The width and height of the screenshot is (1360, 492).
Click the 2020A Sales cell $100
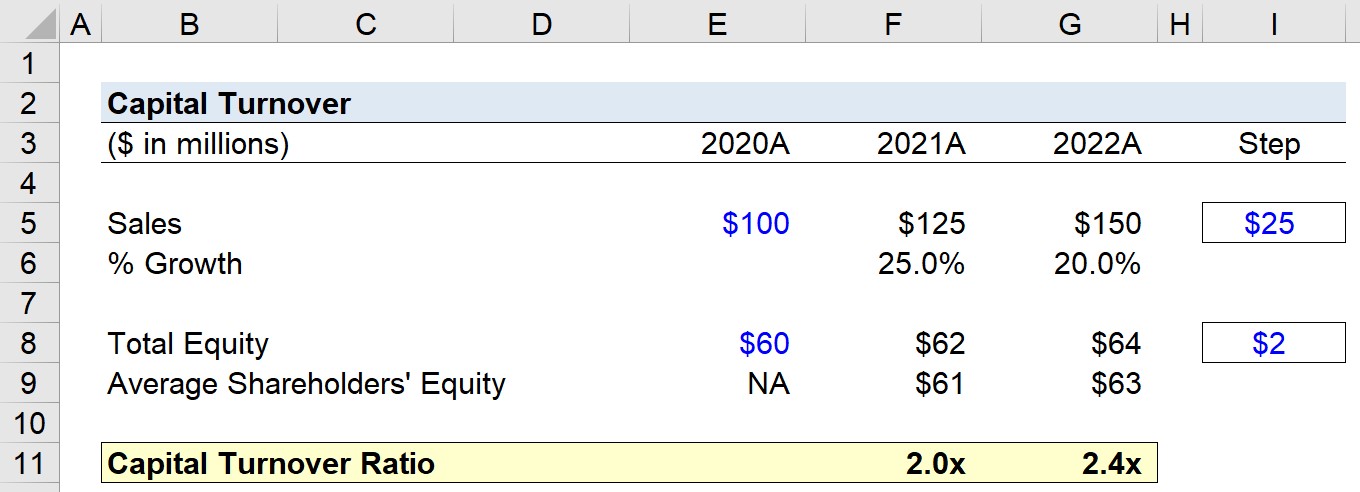point(716,224)
